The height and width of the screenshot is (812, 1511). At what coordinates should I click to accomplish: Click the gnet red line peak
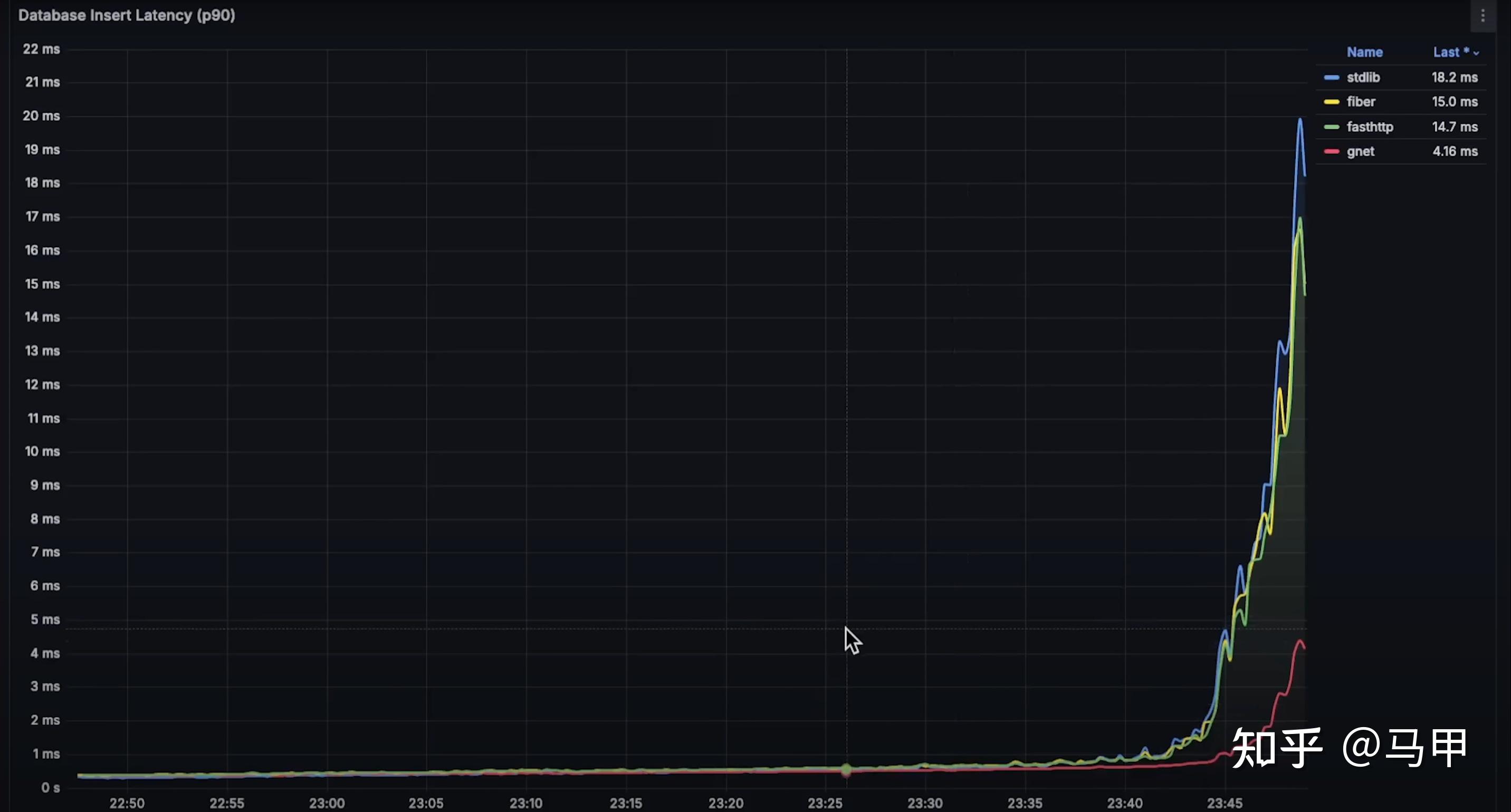click(x=1300, y=641)
